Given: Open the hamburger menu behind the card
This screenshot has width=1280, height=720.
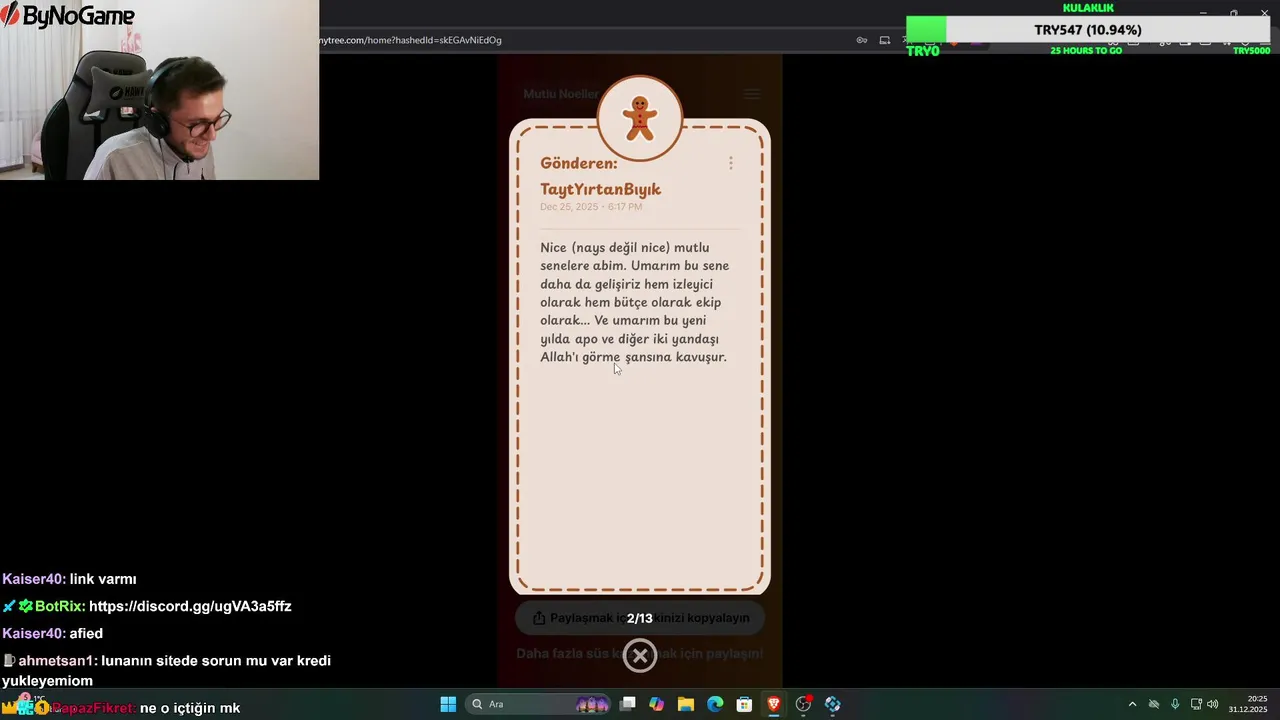Looking at the screenshot, I should [752, 94].
